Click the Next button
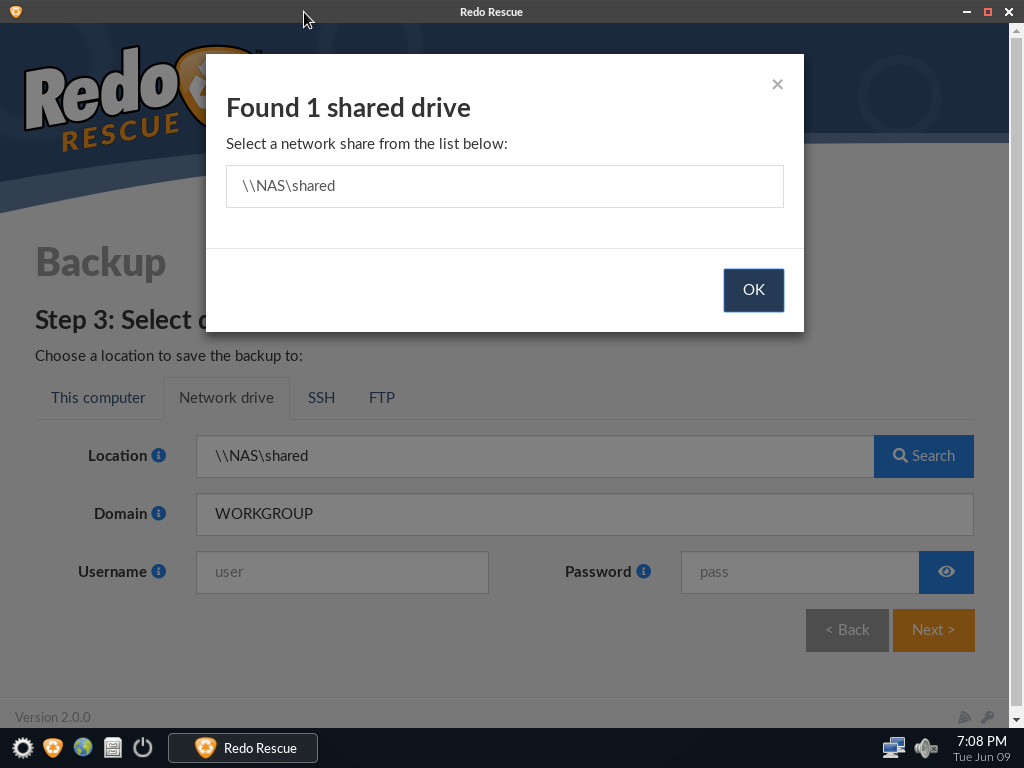Screen dimensions: 1024x768 pyautogui.click(x=934, y=630)
